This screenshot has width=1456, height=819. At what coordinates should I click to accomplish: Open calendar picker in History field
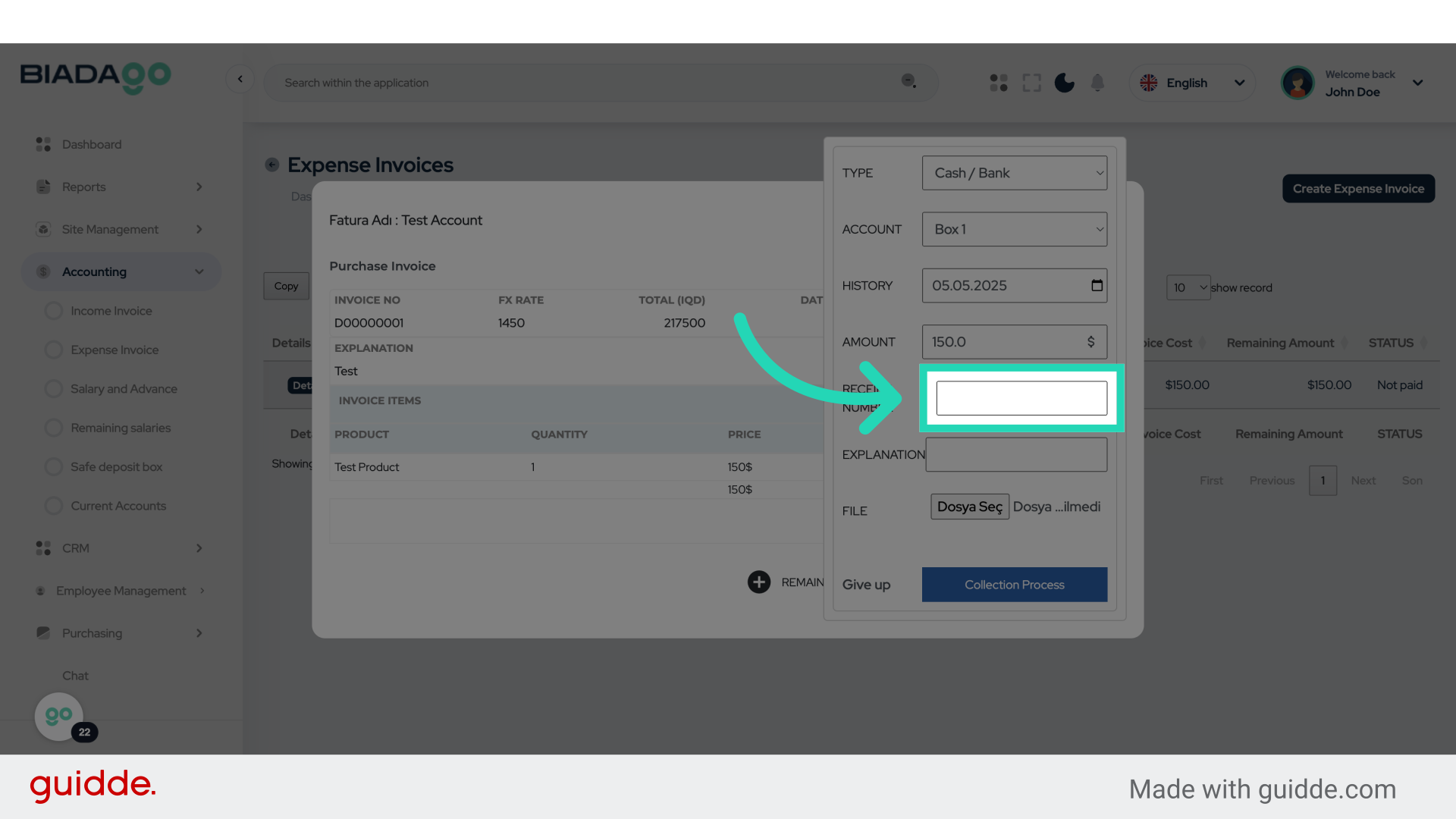1097,285
